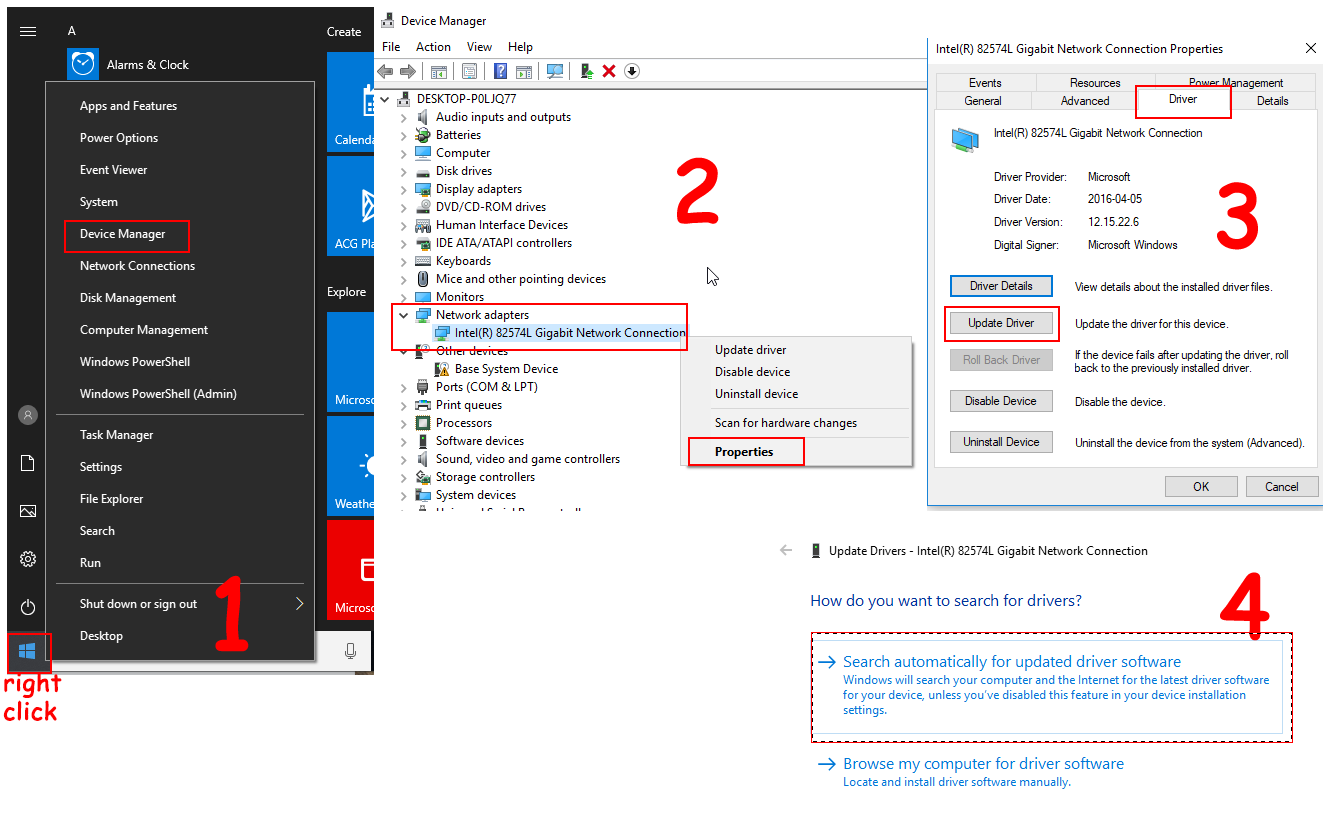Click the user account icon in Start sidebar
1323x817 pixels.
[x=28, y=415]
